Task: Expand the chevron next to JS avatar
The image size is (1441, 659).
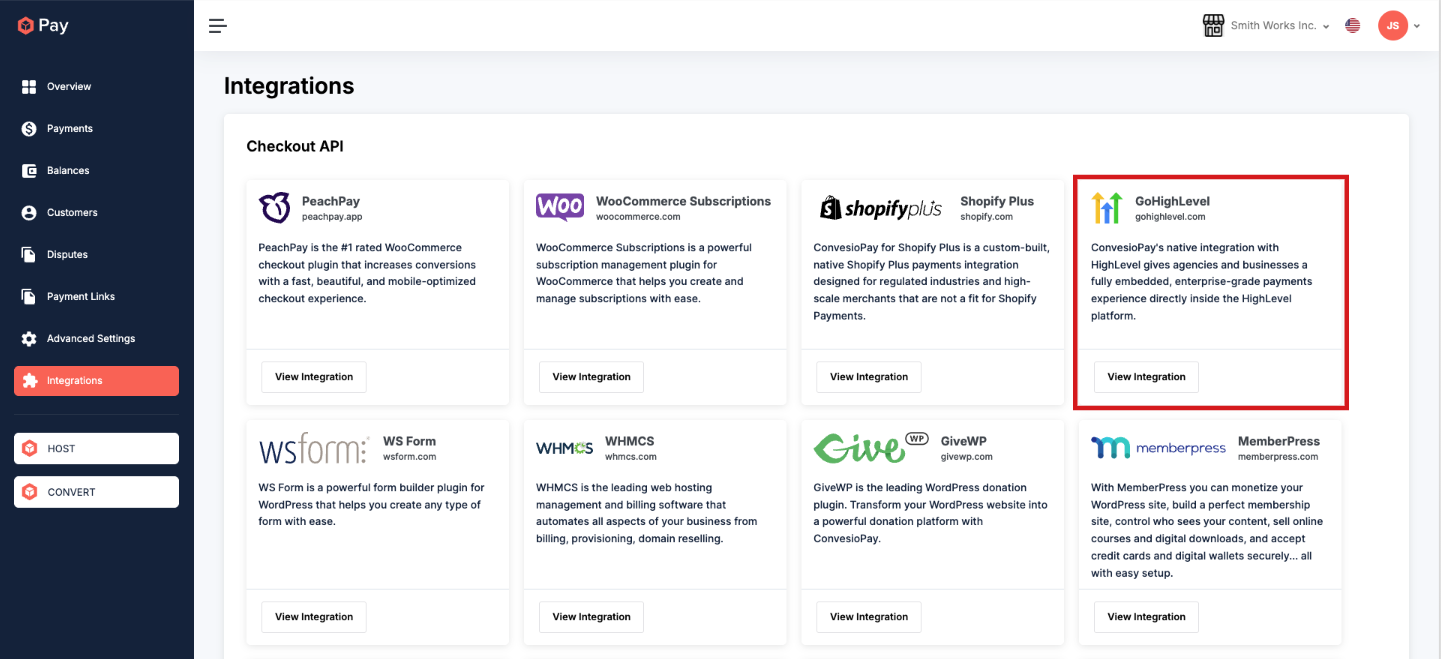Action: pyautogui.click(x=1417, y=27)
